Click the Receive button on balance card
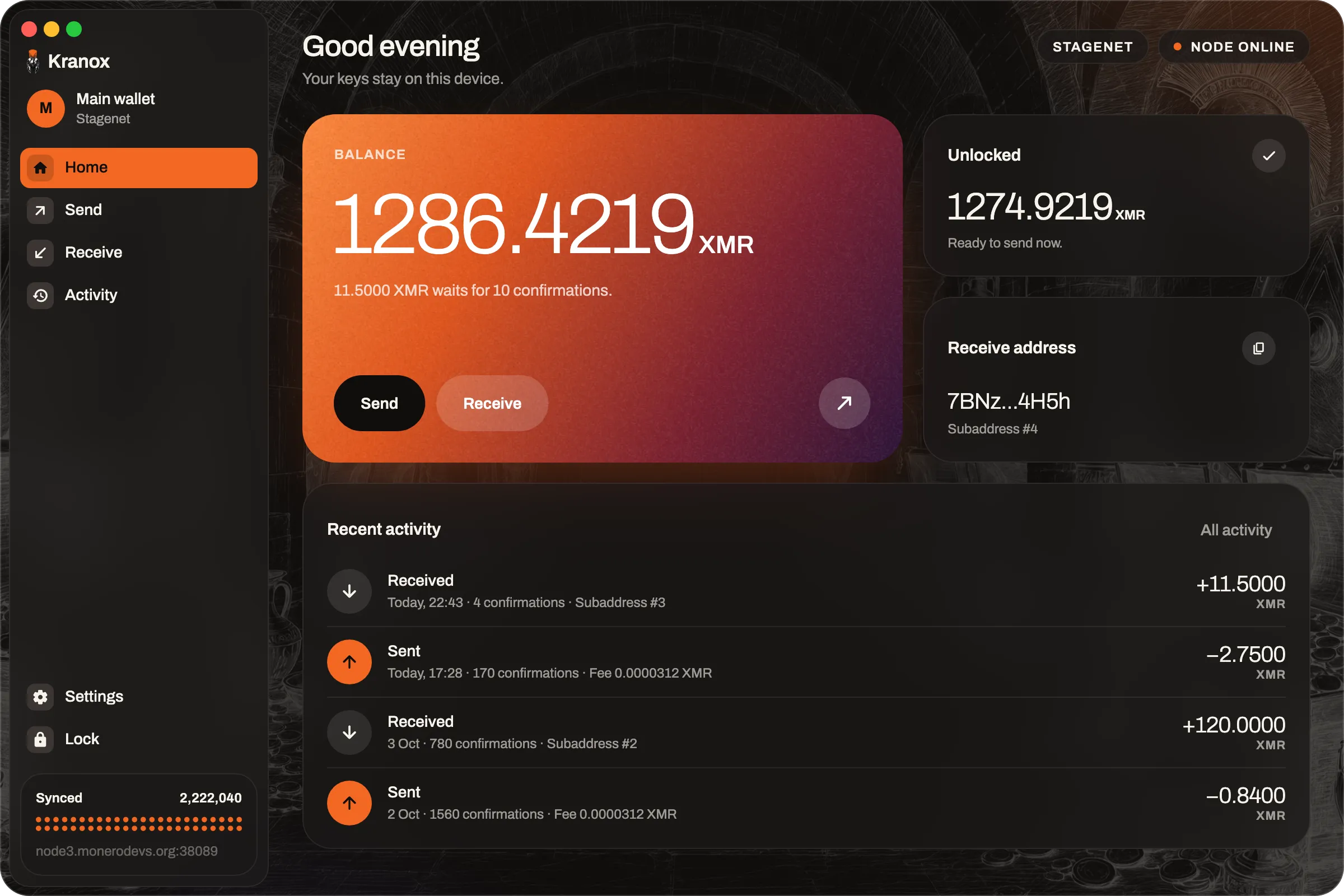1344x896 pixels. (492, 403)
